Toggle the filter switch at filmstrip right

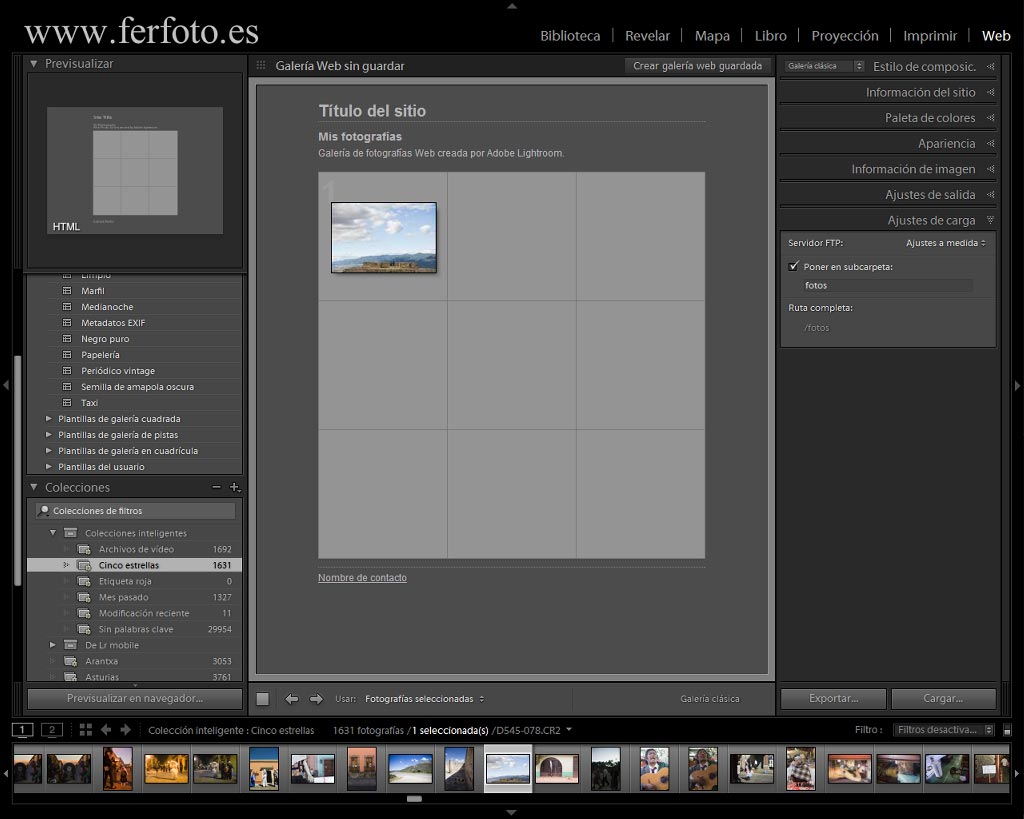click(x=1007, y=730)
